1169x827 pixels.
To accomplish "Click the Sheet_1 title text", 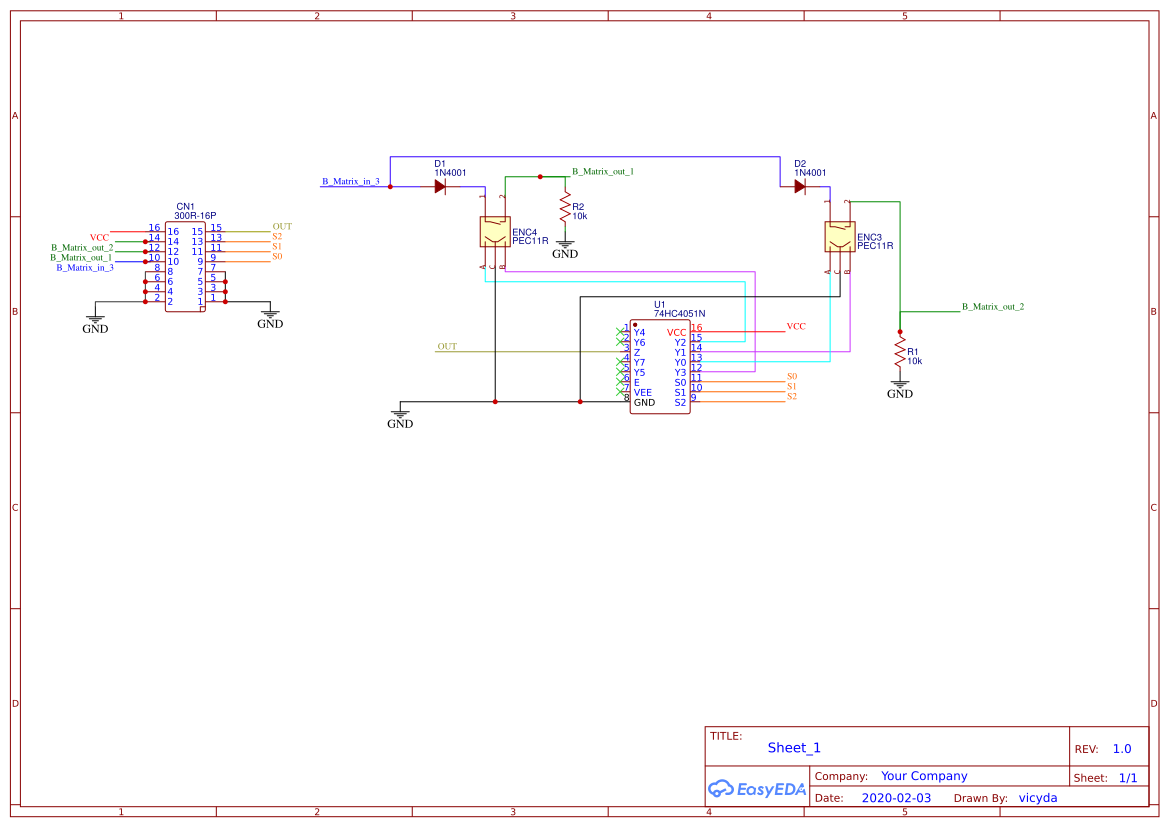I will pyautogui.click(x=793, y=748).
